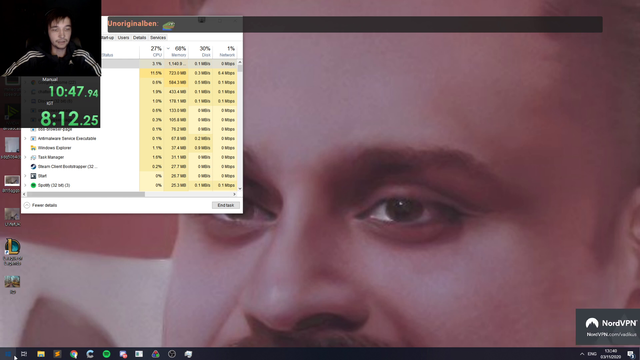
Task: Sort processes by CPU column
Action: pyautogui.click(x=152, y=51)
